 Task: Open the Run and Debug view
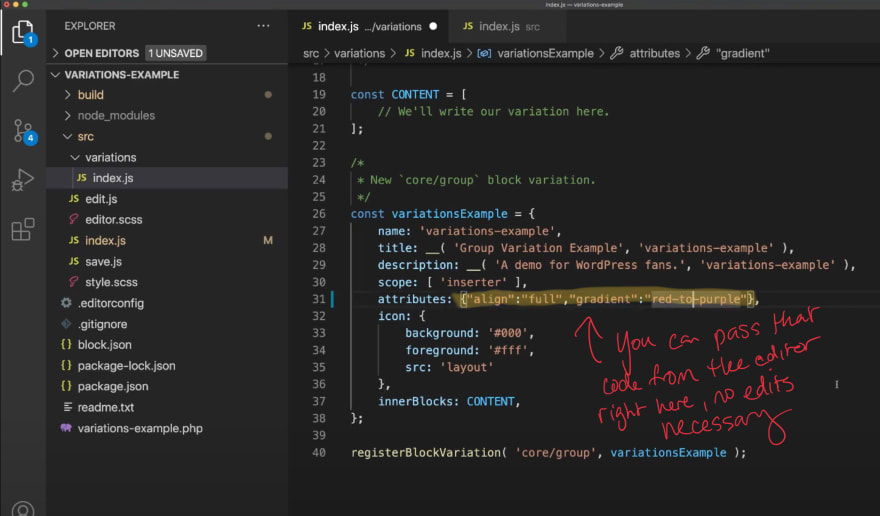click(x=23, y=180)
